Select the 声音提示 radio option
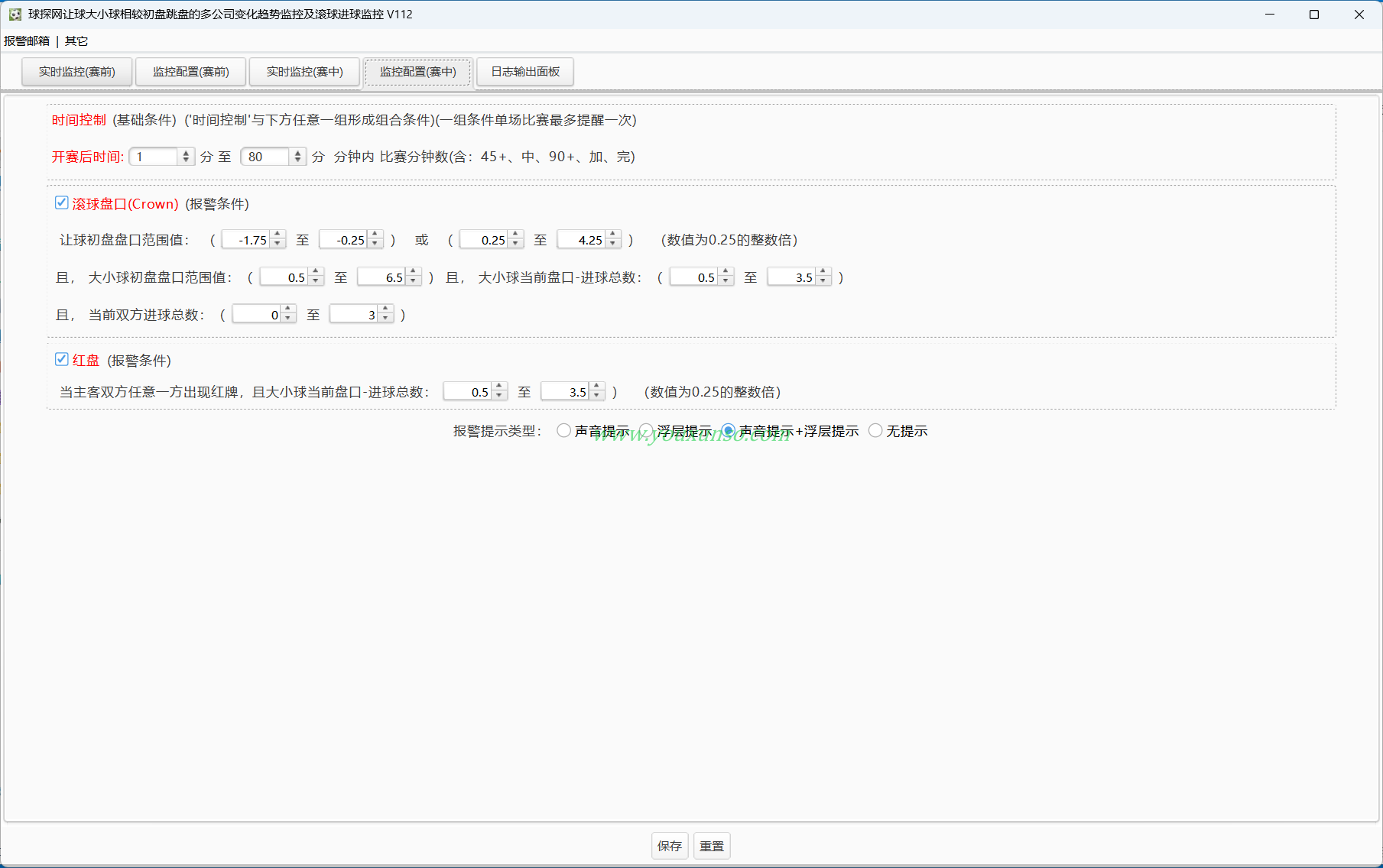1383x868 pixels. (563, 431)
